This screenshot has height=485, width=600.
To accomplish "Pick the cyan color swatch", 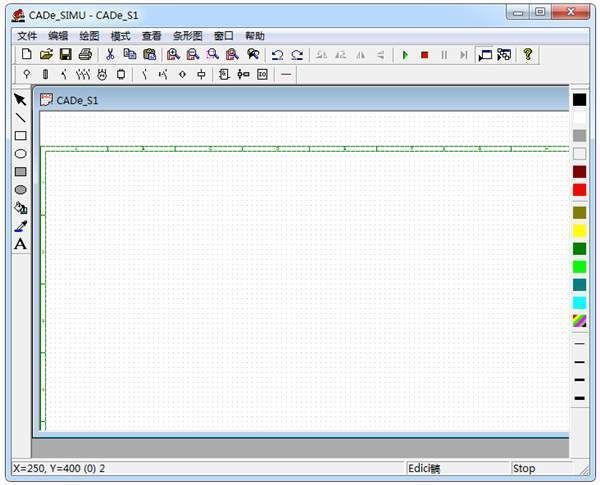I will tap(579, 303).
